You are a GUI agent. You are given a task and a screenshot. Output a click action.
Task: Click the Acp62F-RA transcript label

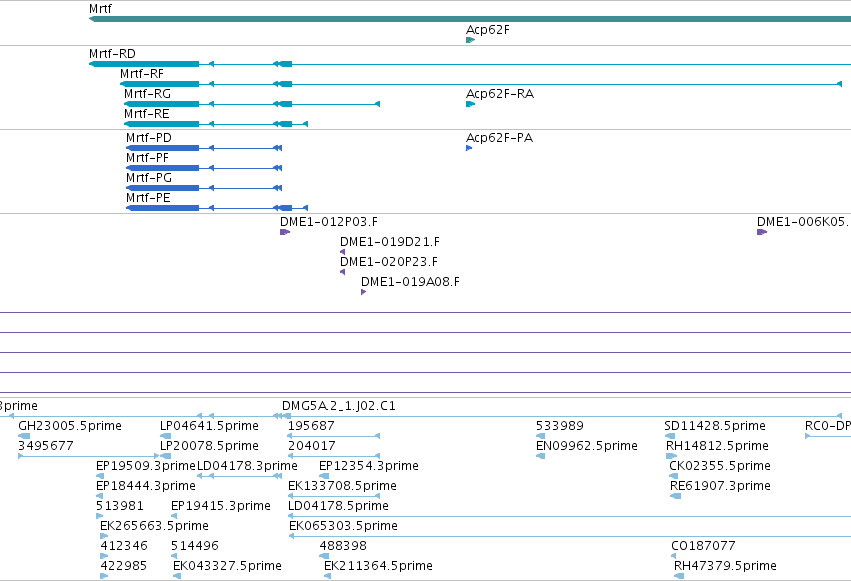pyautogui.click(x=500, y=94)
